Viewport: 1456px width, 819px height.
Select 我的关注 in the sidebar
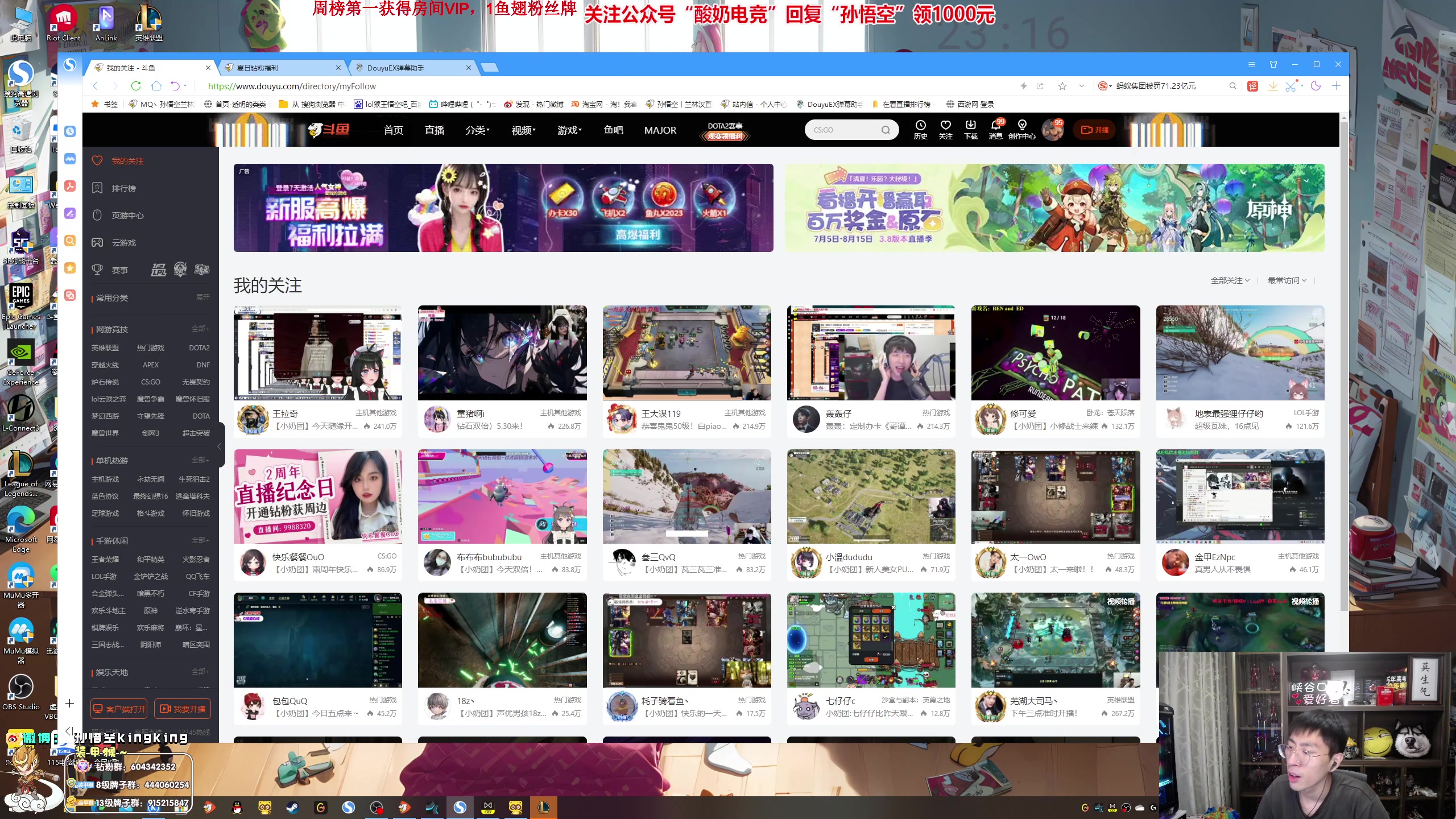click(x=127, y=161)
